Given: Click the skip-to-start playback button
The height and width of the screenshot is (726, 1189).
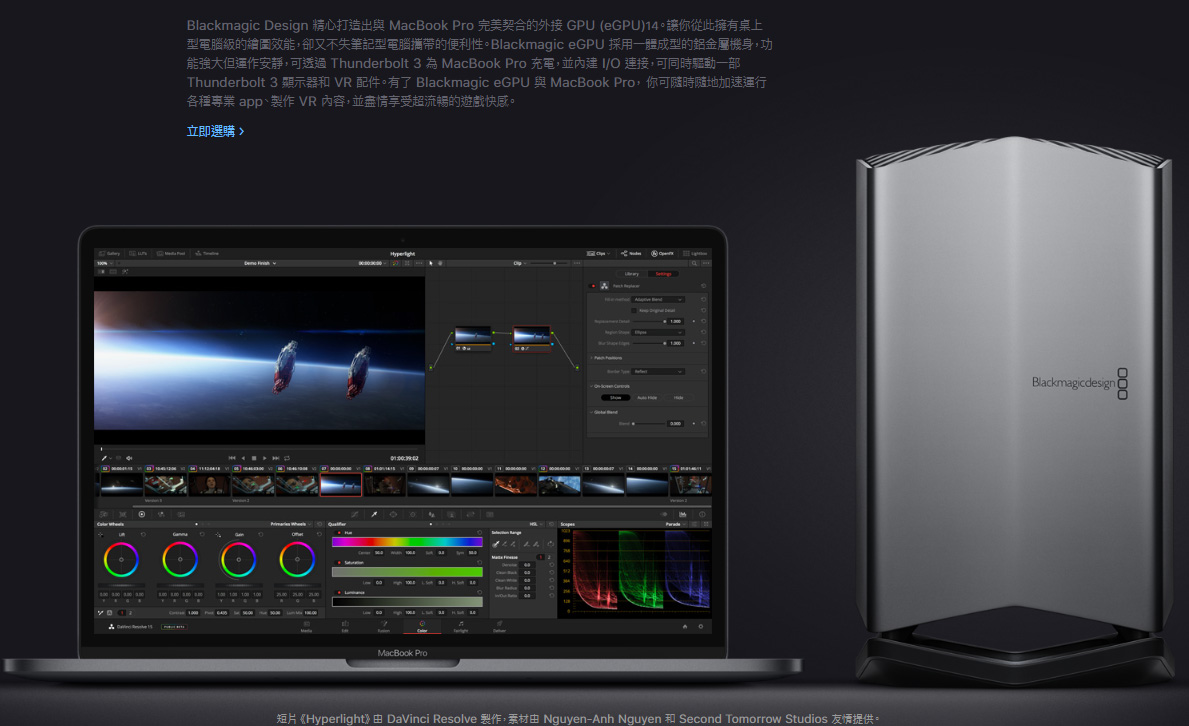Looking at the screenshot, I should click(x=232, y=458).
